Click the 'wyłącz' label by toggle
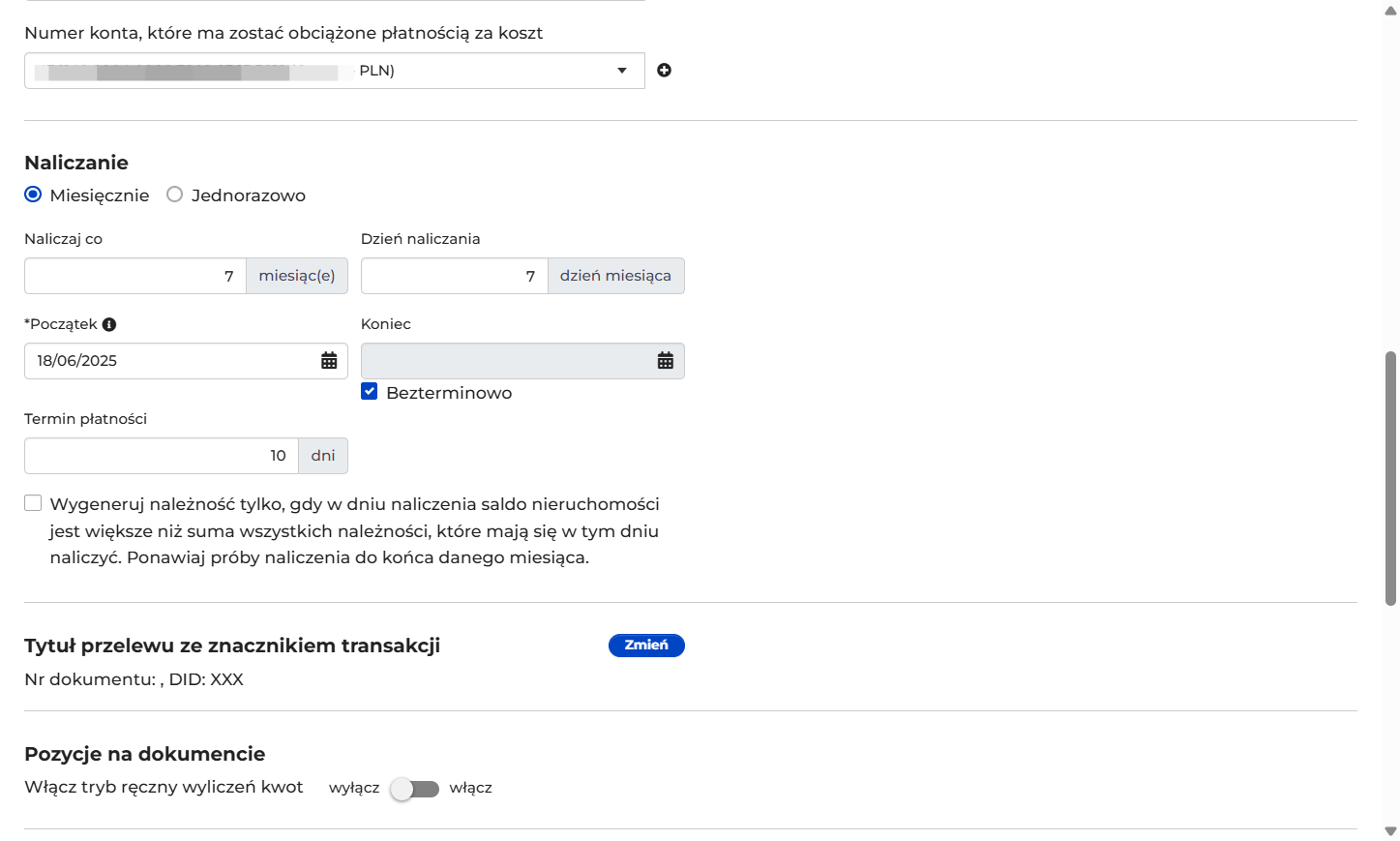Screen dimensions: 1400x841 (x=354, y=788)
